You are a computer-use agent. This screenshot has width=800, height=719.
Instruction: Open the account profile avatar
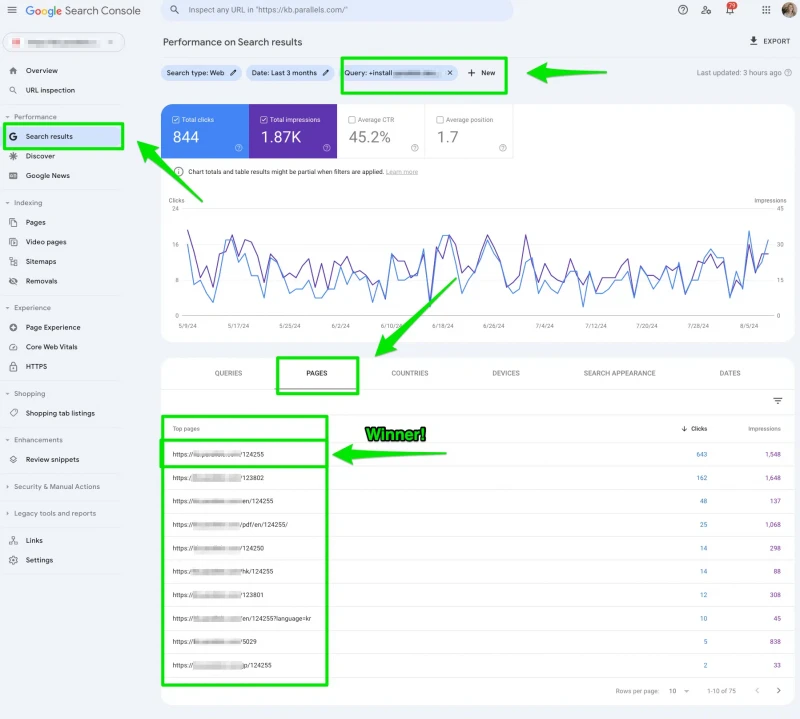click(789, 10)
